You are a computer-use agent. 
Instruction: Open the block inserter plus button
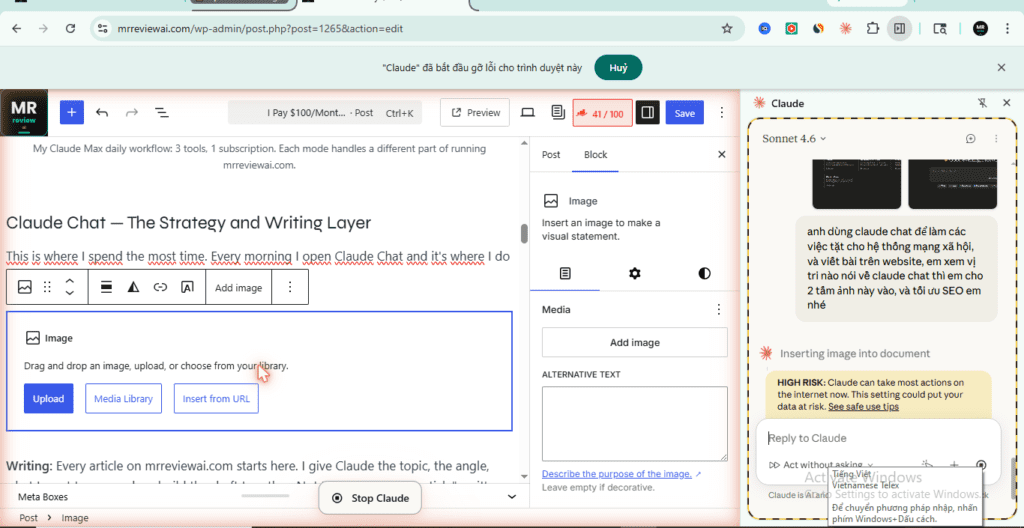click(x=72, y=112)
